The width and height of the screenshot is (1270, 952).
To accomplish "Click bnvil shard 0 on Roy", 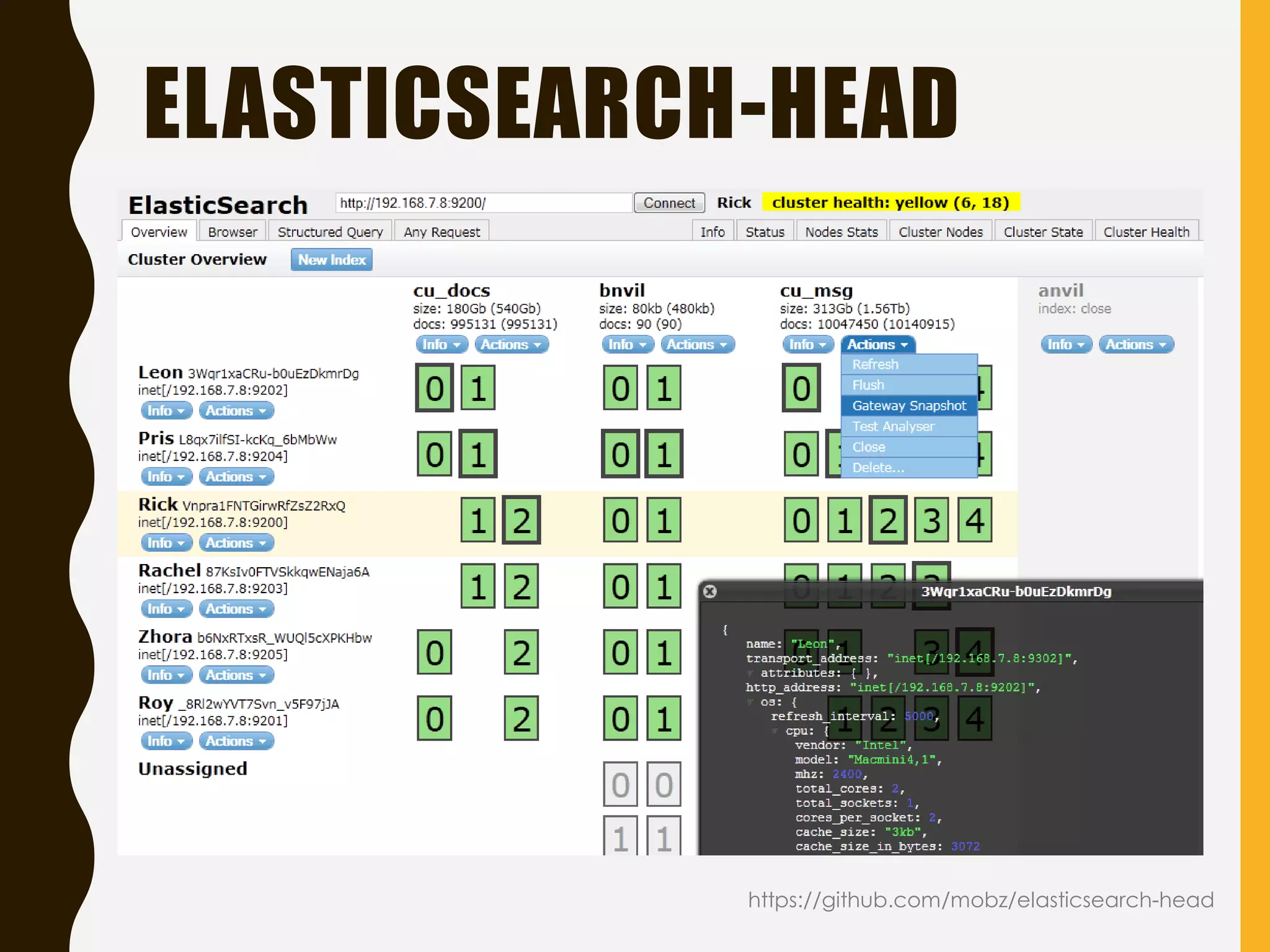I will 621,718.
